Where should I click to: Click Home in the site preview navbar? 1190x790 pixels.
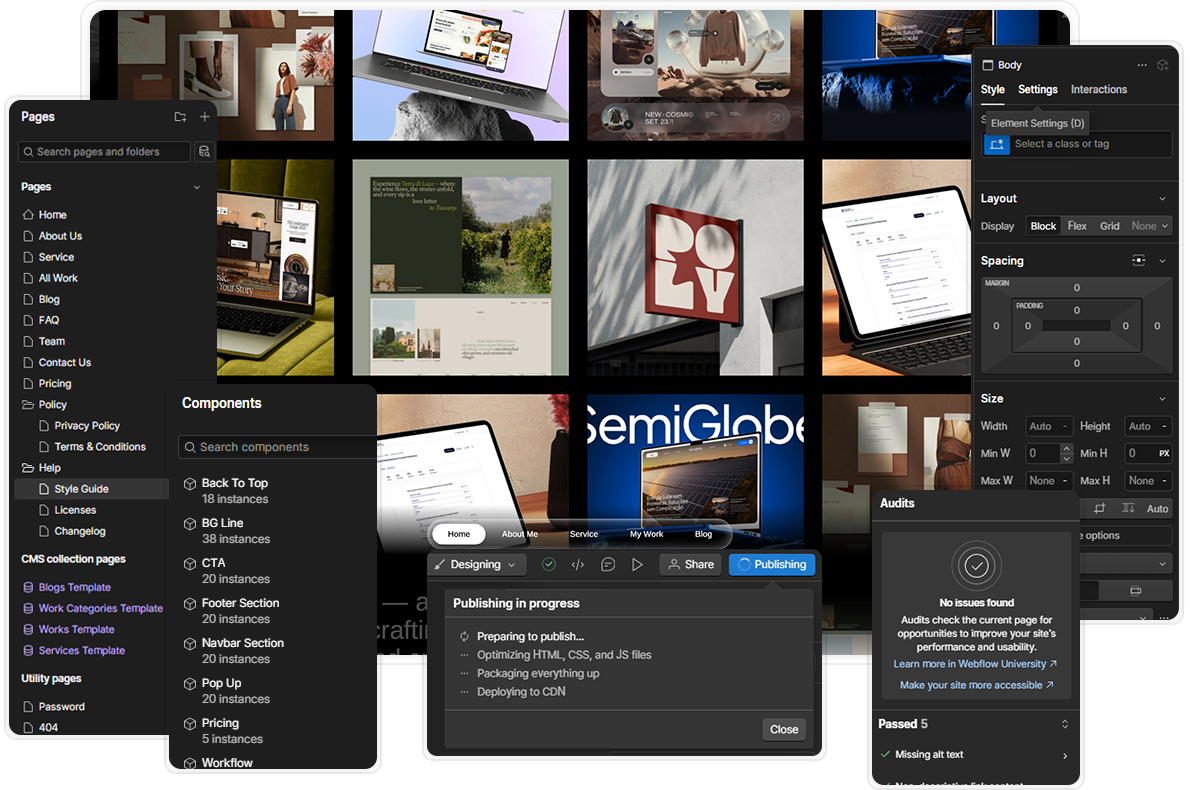pos(458,534)
